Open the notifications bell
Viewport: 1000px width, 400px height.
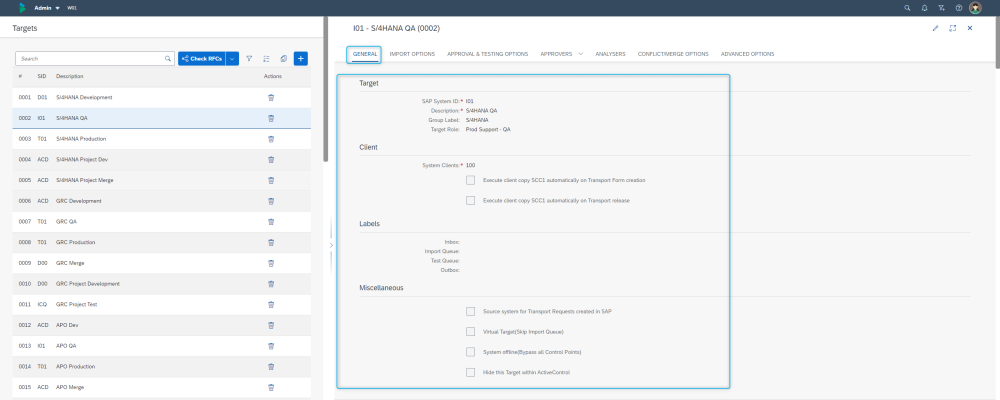(925, 8)
